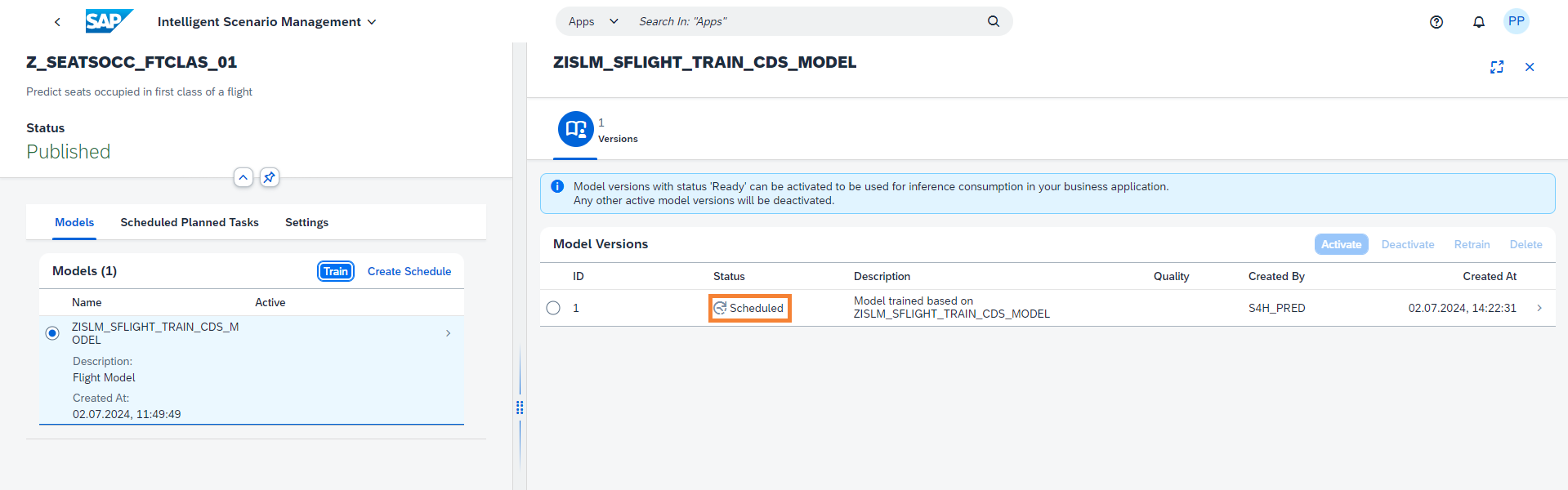The width and height of the screenshot is (1568, 490).
Task: Enter full screen mode for model details
Action: pyautogui.click(x=1496, y=67)
